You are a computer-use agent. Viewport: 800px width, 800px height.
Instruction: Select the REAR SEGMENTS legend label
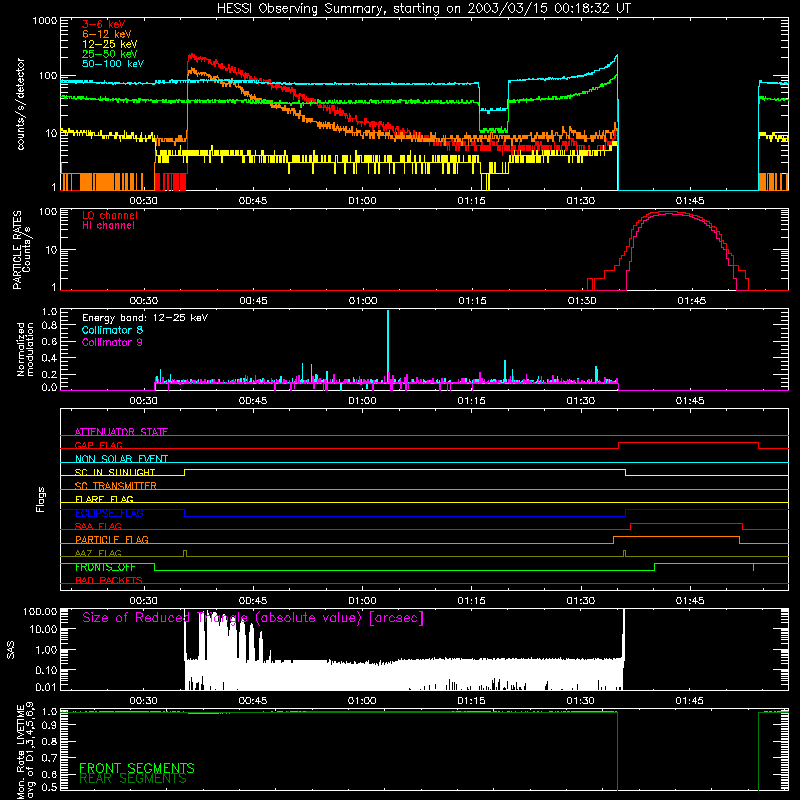(x=133, y=779)
